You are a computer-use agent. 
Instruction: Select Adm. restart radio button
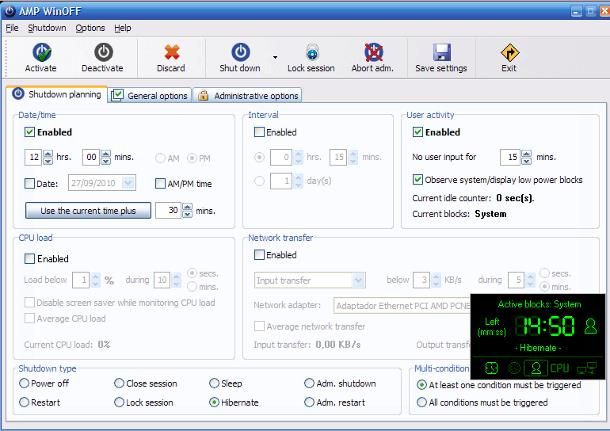[309, 402]
